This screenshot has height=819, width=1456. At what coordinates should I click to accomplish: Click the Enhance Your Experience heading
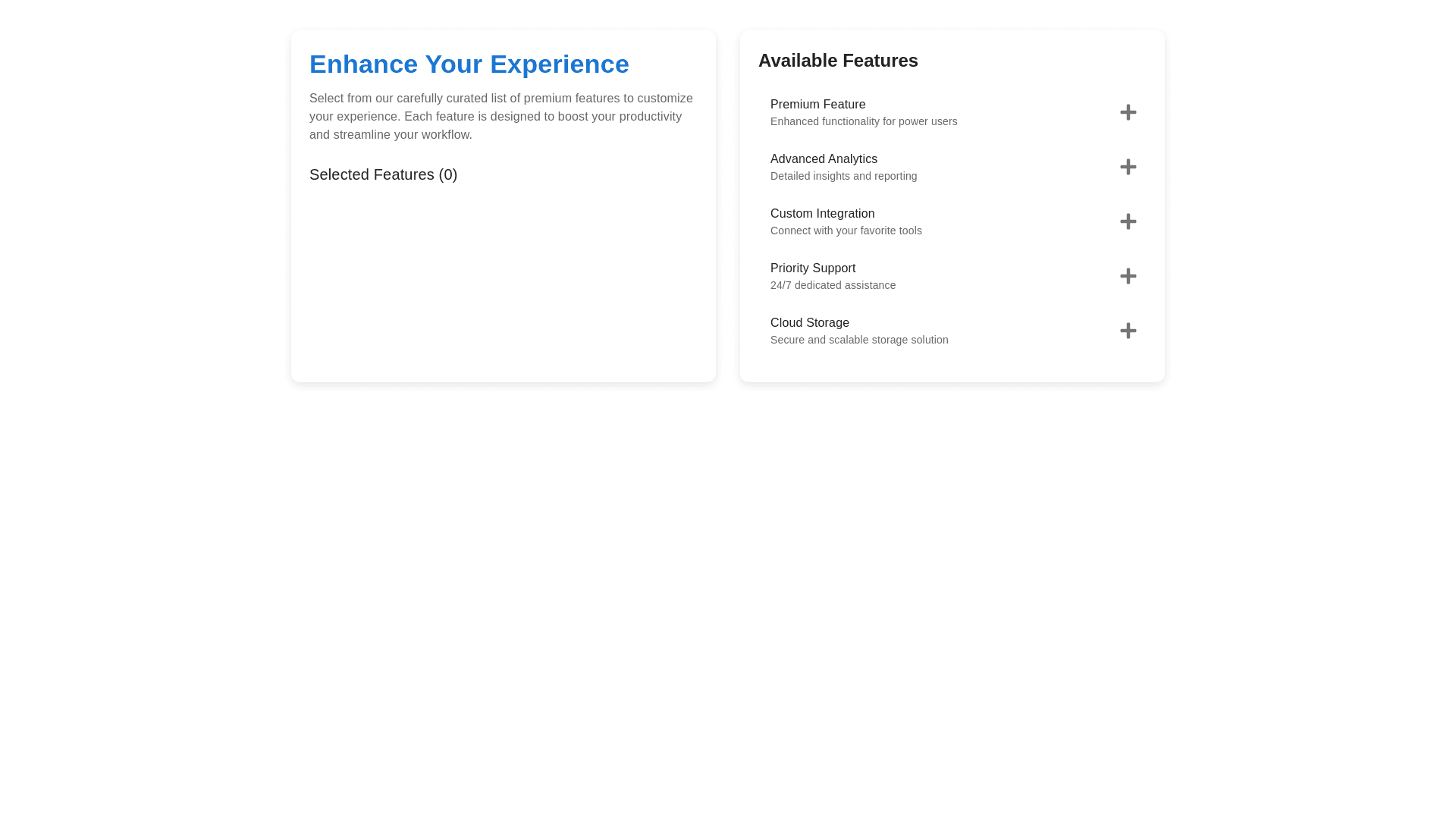coord(469,64)
